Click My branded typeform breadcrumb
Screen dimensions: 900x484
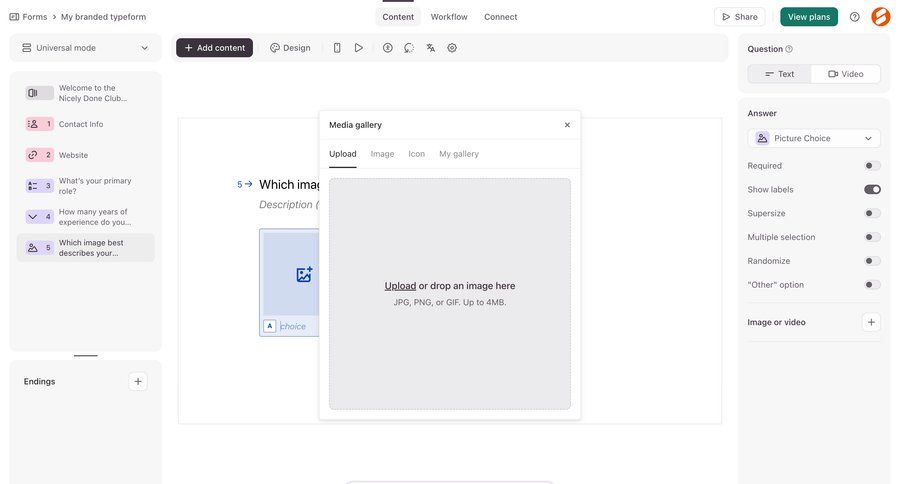coord(103,17)
